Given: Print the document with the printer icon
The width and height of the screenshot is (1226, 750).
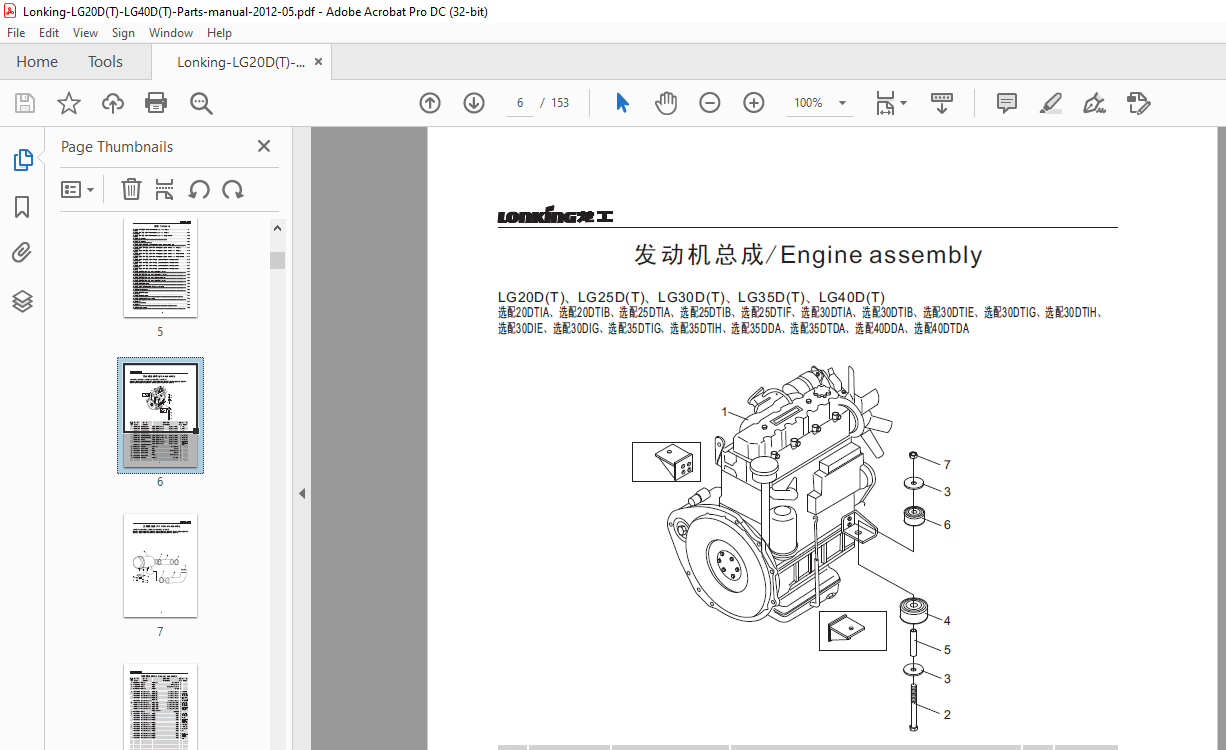Looking at the screenshot, I should (156, 103).
